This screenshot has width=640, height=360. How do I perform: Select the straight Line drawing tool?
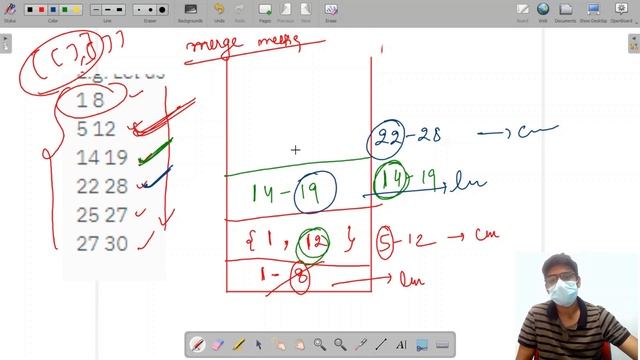pos(381,345)
